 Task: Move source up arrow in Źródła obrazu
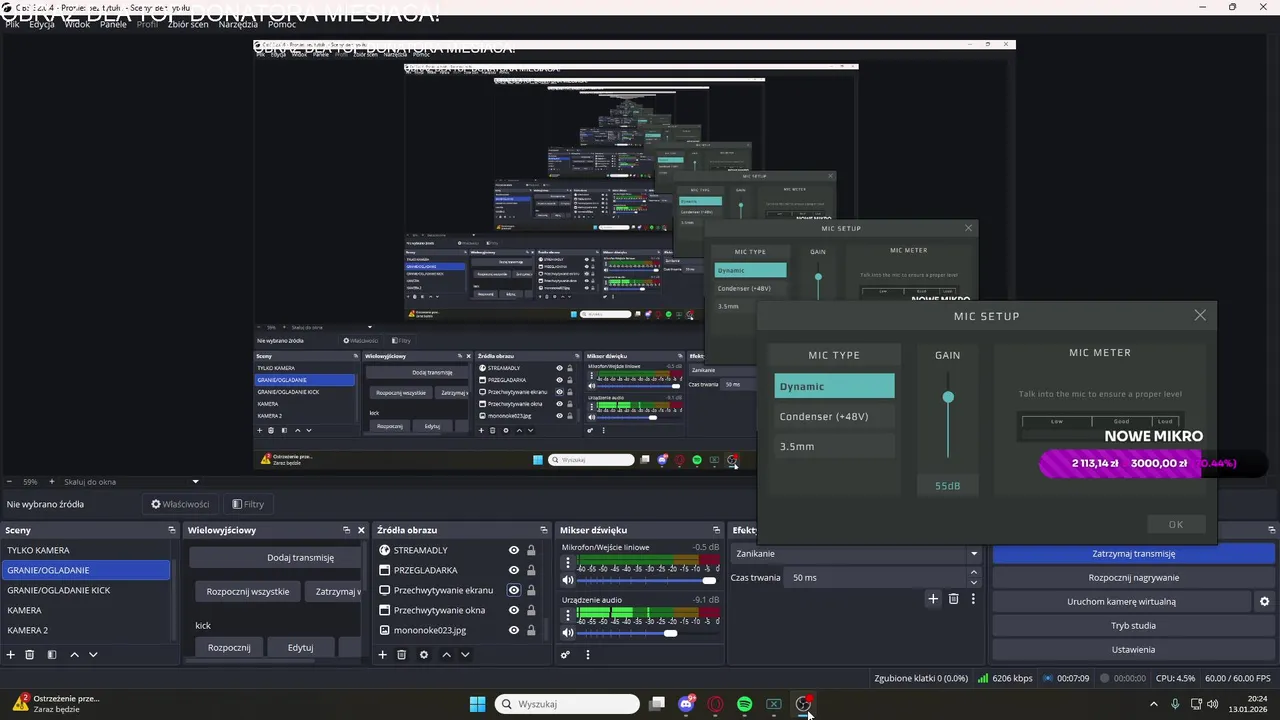coord(446,655)
